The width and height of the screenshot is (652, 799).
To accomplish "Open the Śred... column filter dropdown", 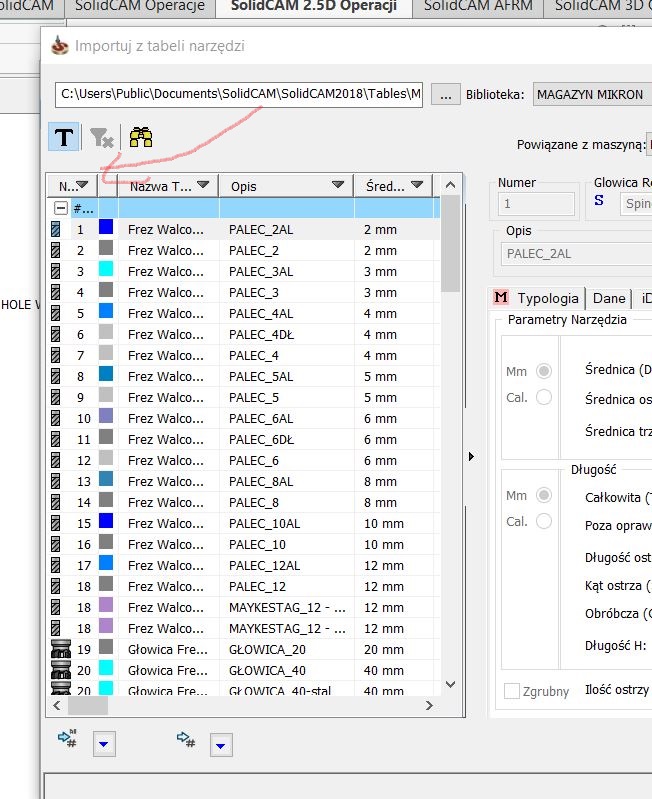I will pyautogui.click(x=417, y=184).
